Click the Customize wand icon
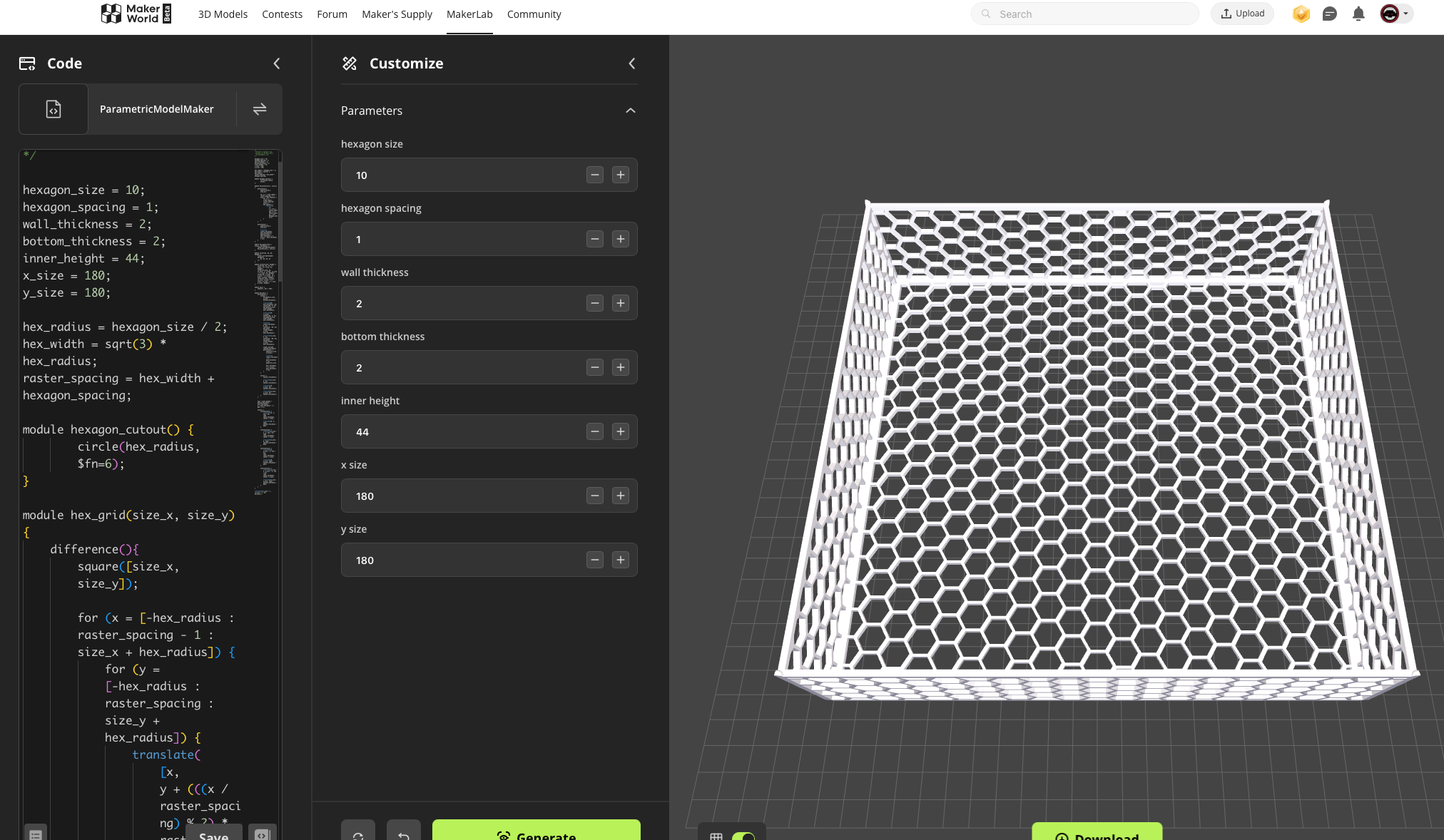Viewport: 1444px width, 840px height. pyautogui.click(x=350, y=63)
